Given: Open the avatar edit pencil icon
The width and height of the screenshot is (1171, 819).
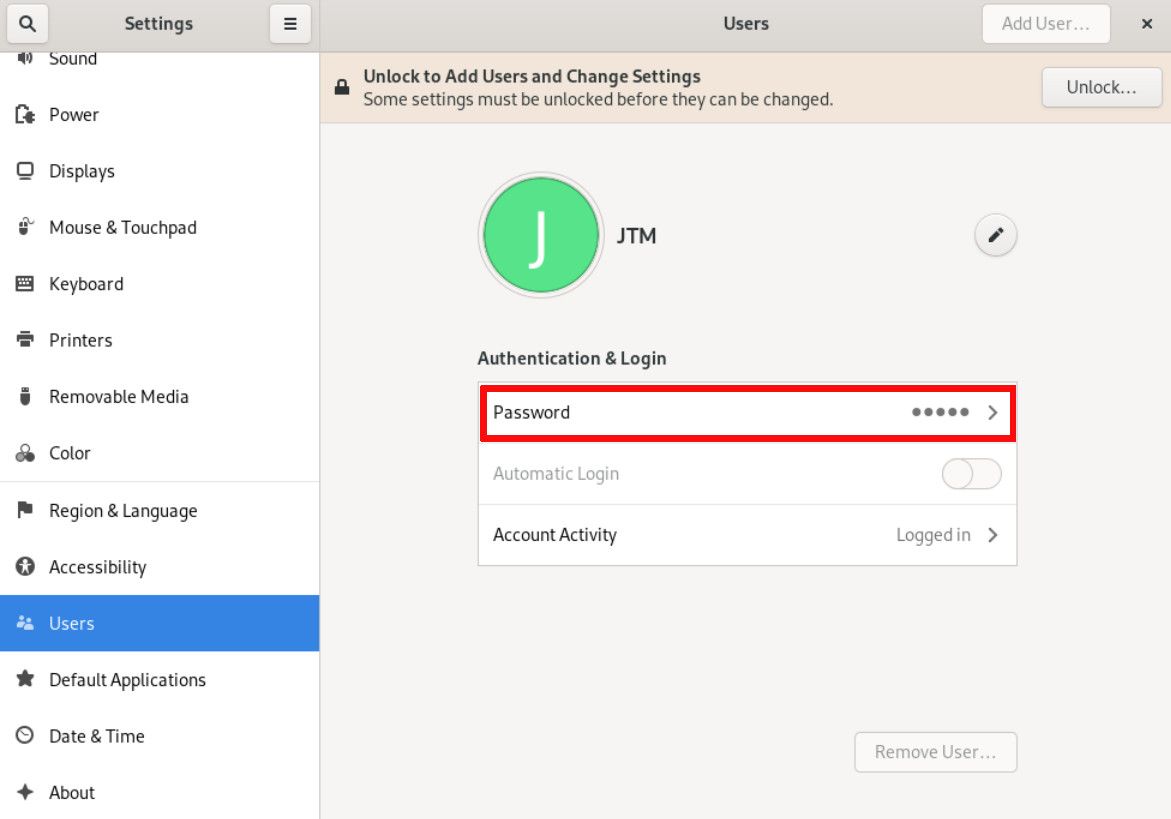Looking at the screenshot, I should click(x=994, y=234).
